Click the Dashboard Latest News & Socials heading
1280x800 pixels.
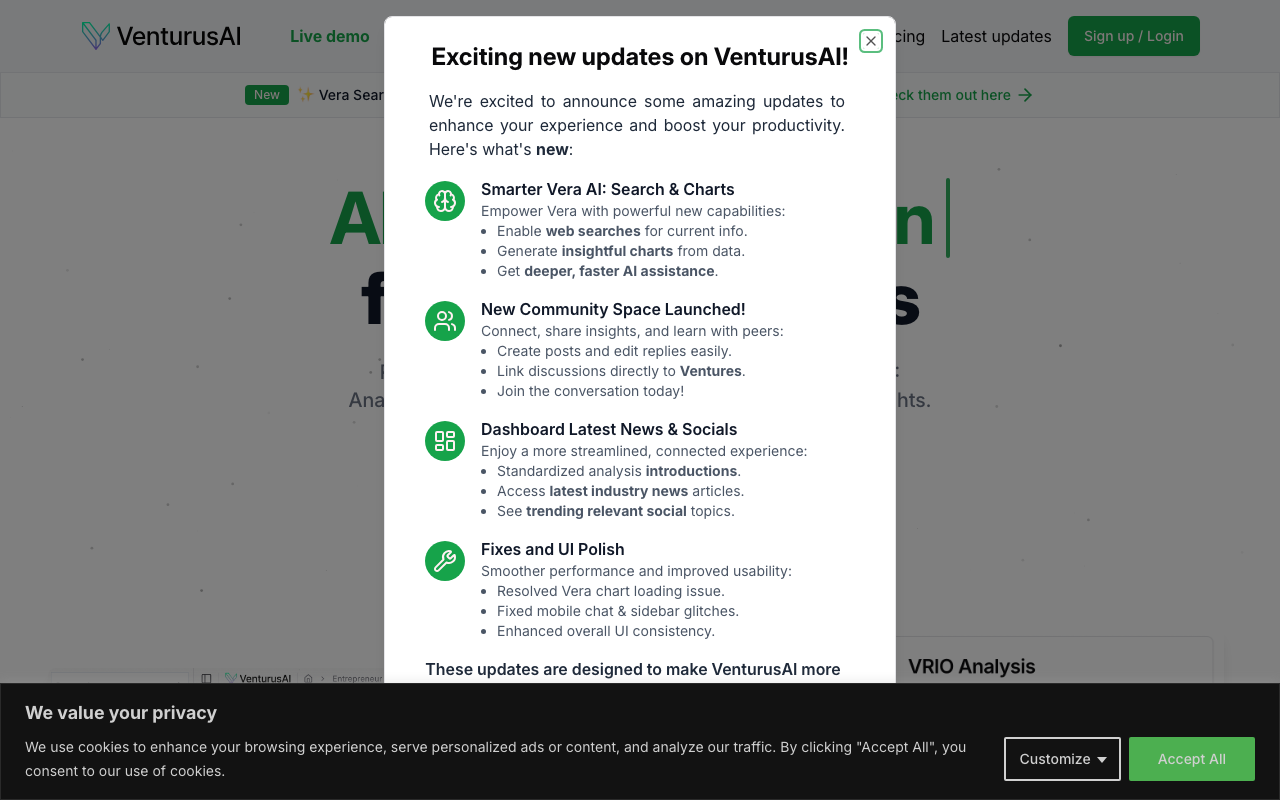click(x=609, y=429)
